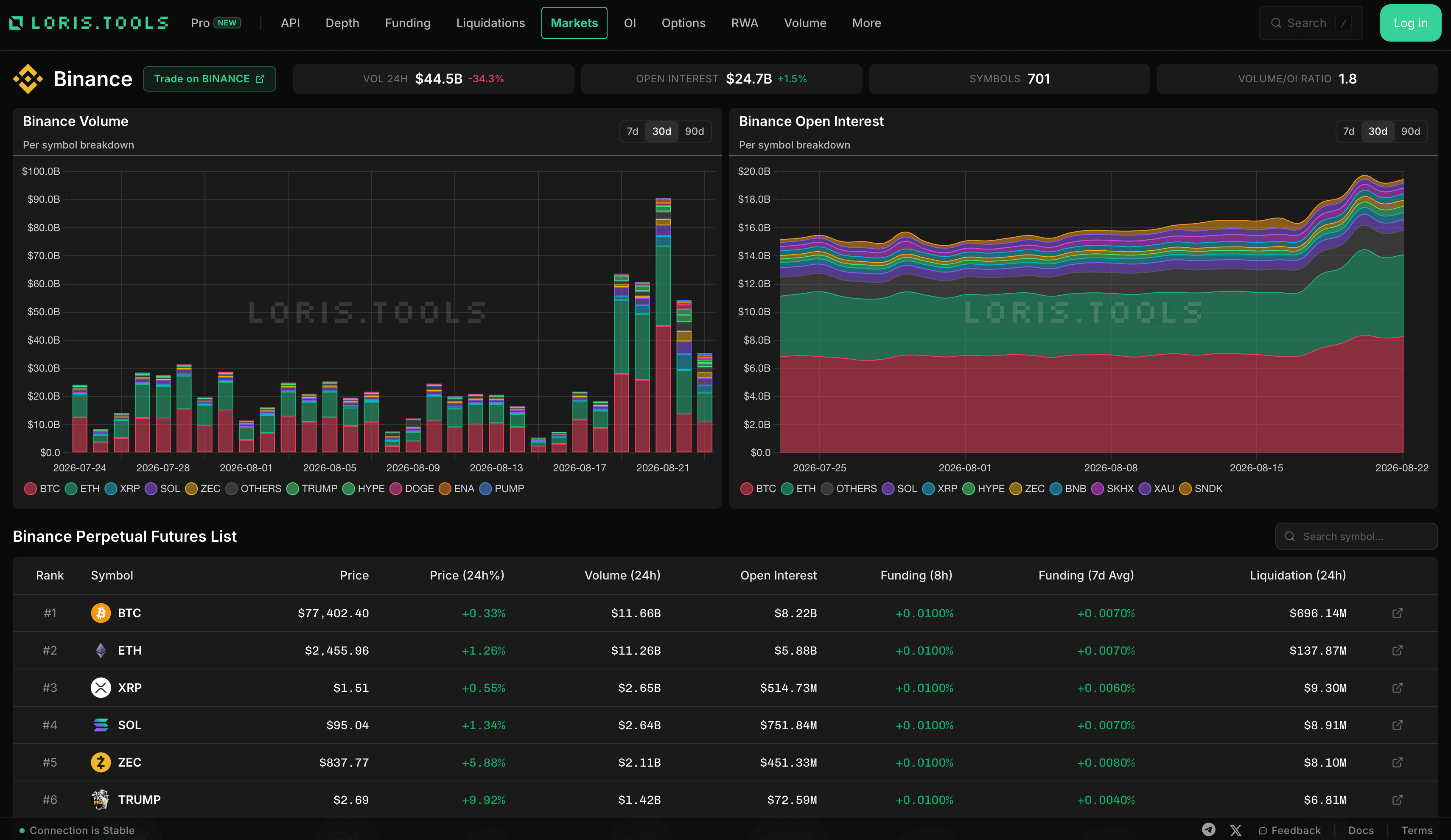
Task: Sort table by Funding (8h) column
Action: pyautogui.click(x=916, y=575)
